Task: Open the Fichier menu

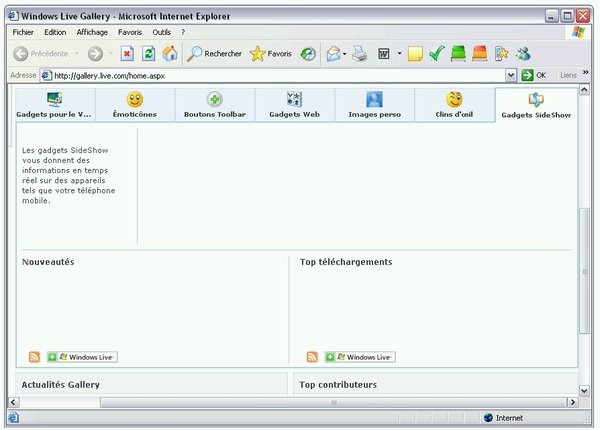Action: coord(23,33)
